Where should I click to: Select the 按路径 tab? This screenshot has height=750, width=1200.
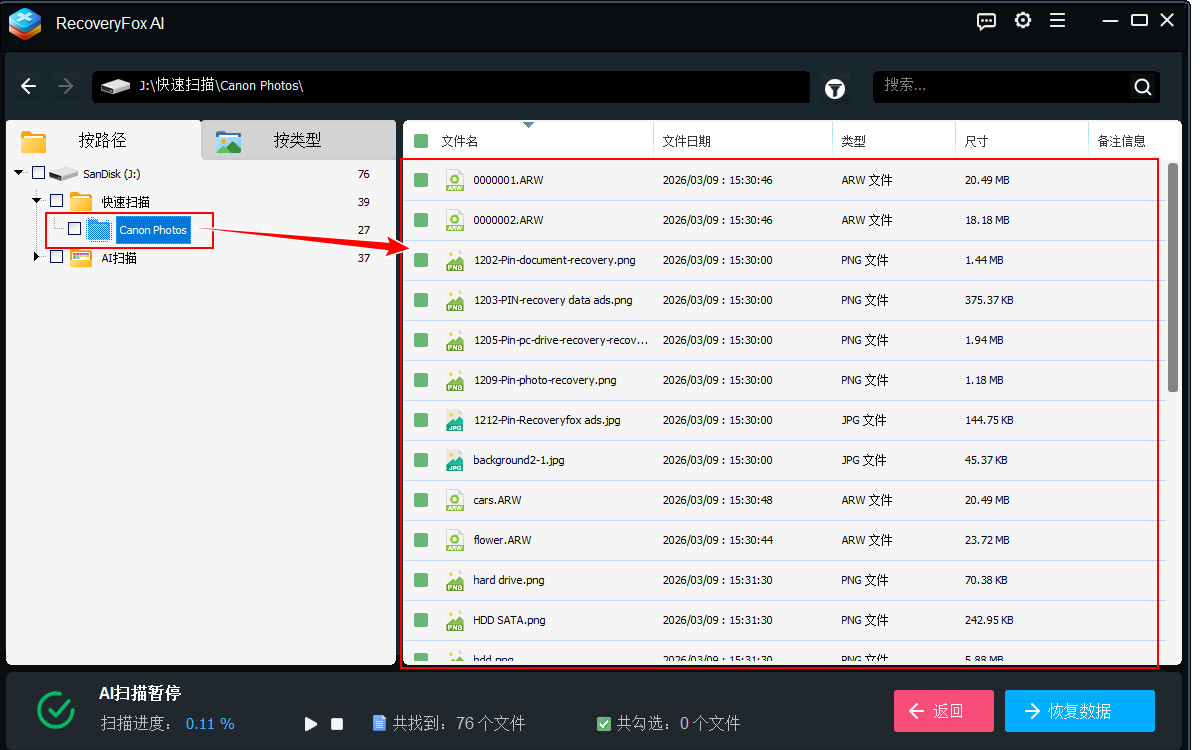102,141
